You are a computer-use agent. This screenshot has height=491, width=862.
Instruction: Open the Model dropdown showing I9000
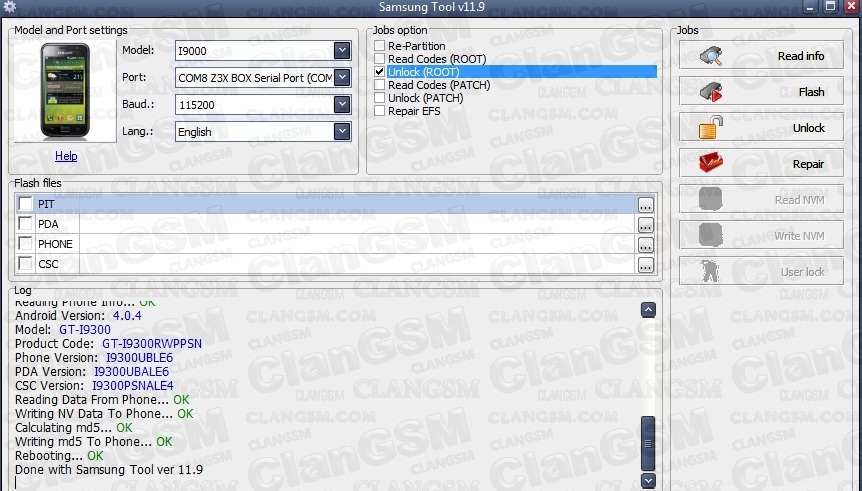pos(342,51)
